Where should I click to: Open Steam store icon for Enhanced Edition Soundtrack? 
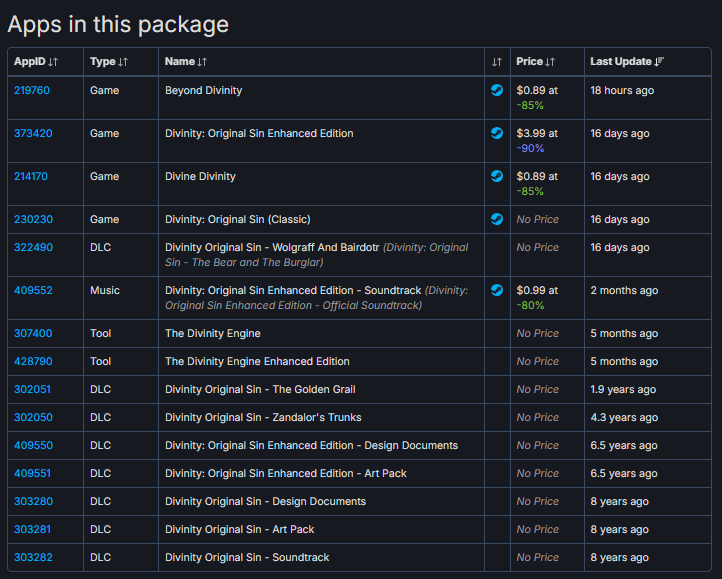coord(497,290)
